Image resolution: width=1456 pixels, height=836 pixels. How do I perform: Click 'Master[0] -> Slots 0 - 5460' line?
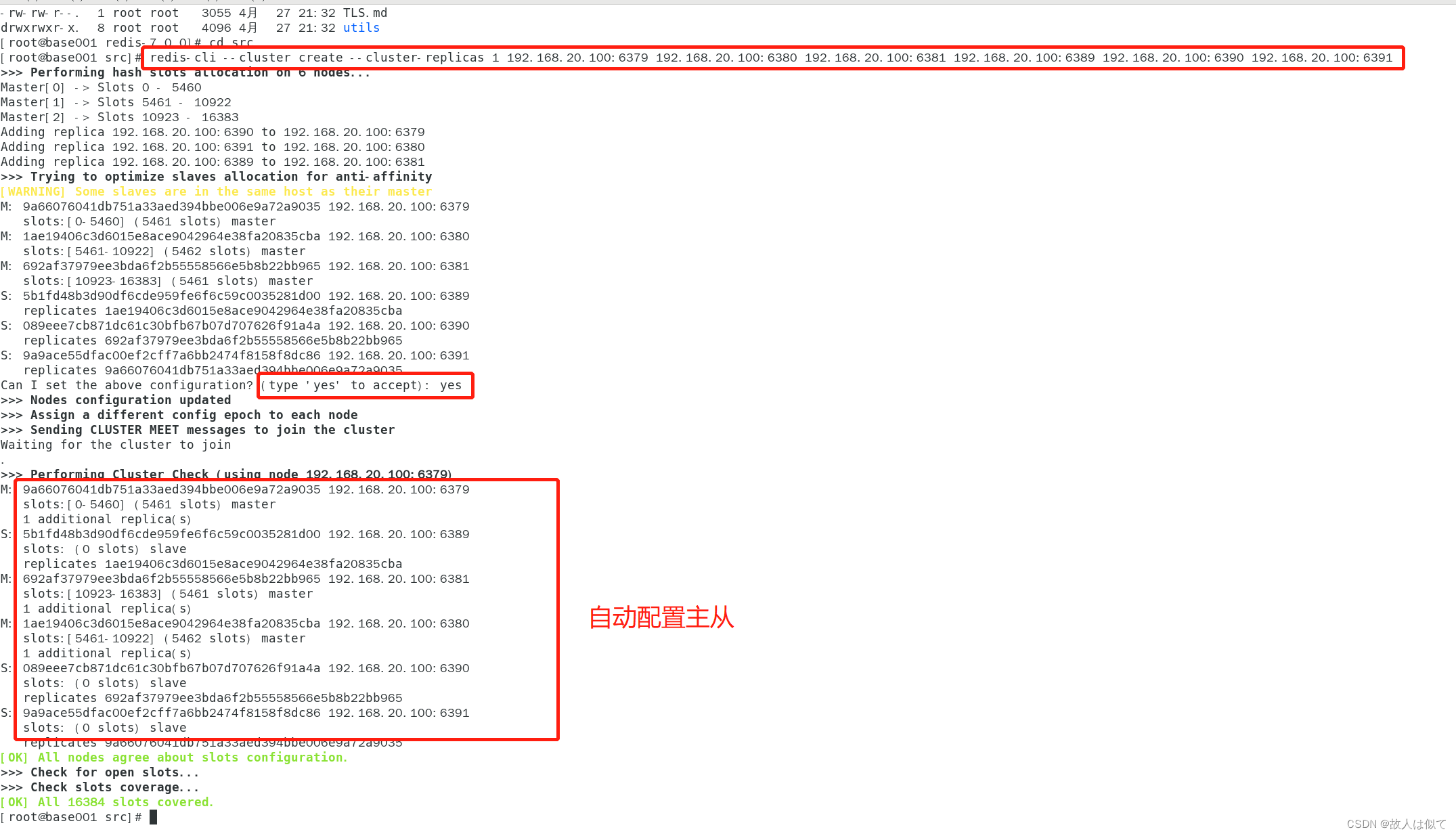pyautogui.click(x=101, y=87)
